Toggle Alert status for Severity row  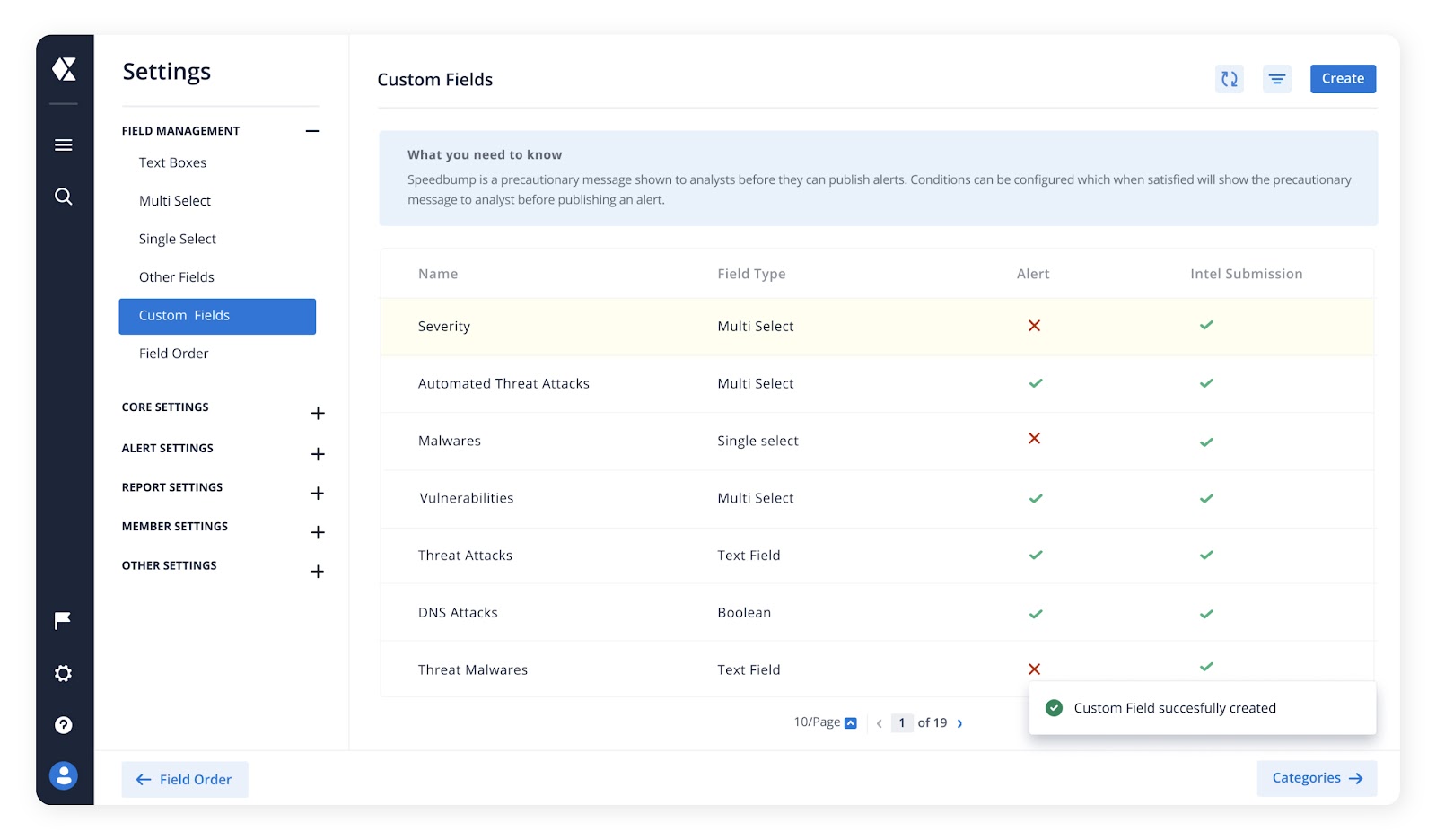pos(1034,326)
